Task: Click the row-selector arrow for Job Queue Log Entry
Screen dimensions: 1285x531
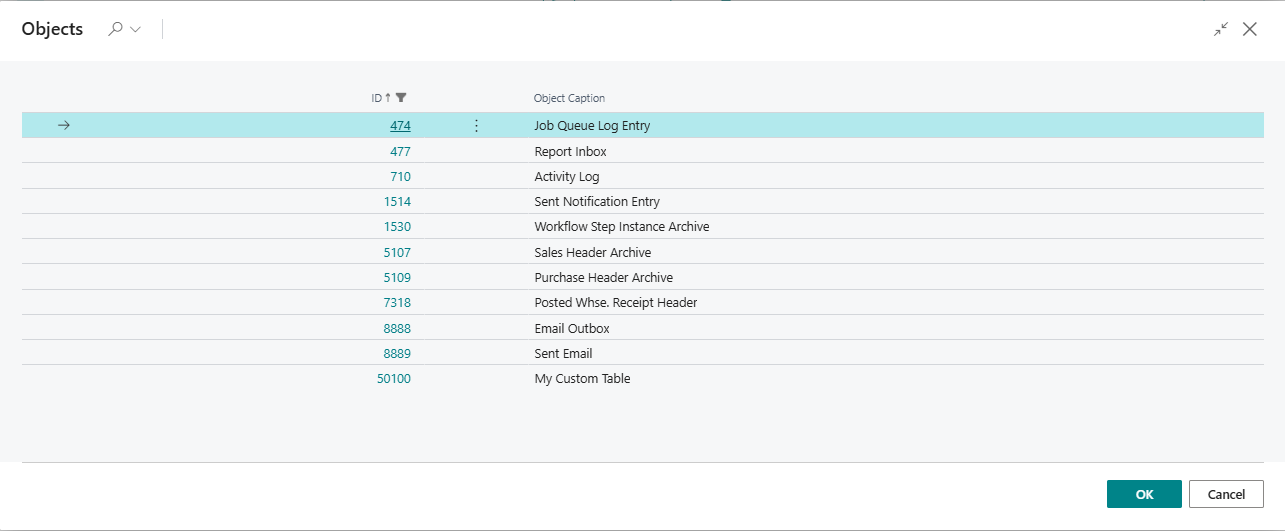Action: click(64, 126)
